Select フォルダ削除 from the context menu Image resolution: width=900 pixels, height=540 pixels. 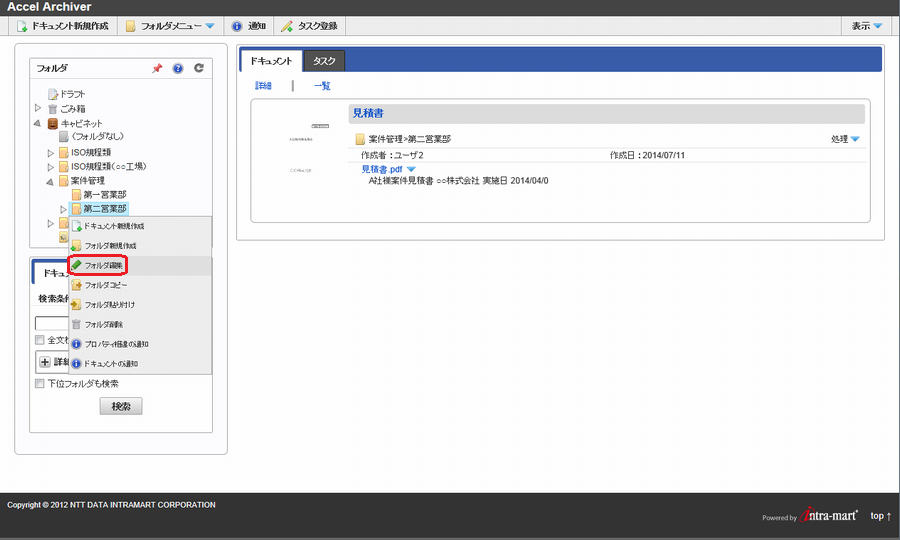pos(104,325)
